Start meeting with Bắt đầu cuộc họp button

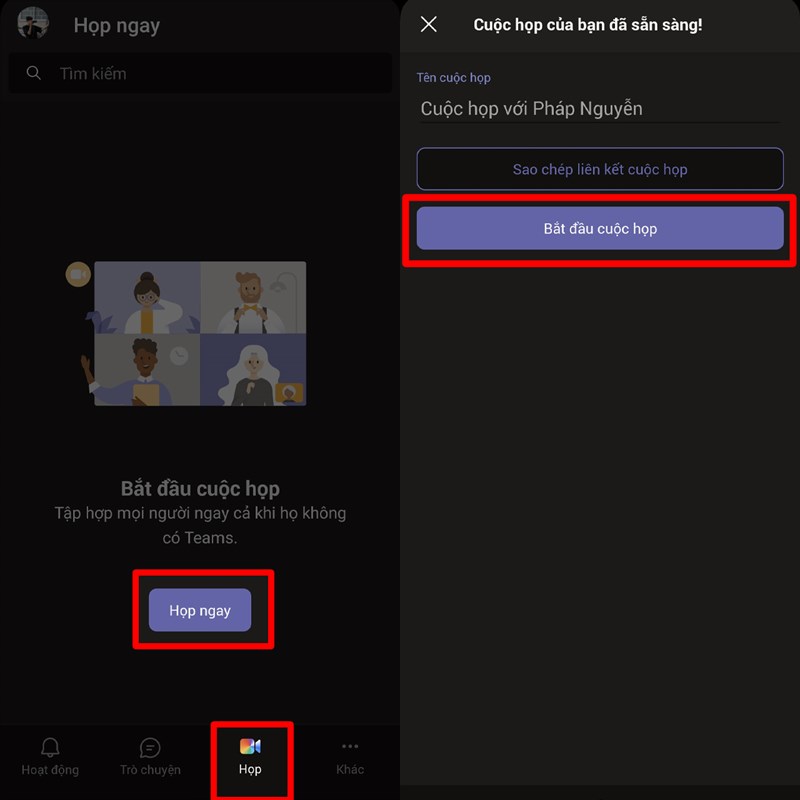pos(600,228)
